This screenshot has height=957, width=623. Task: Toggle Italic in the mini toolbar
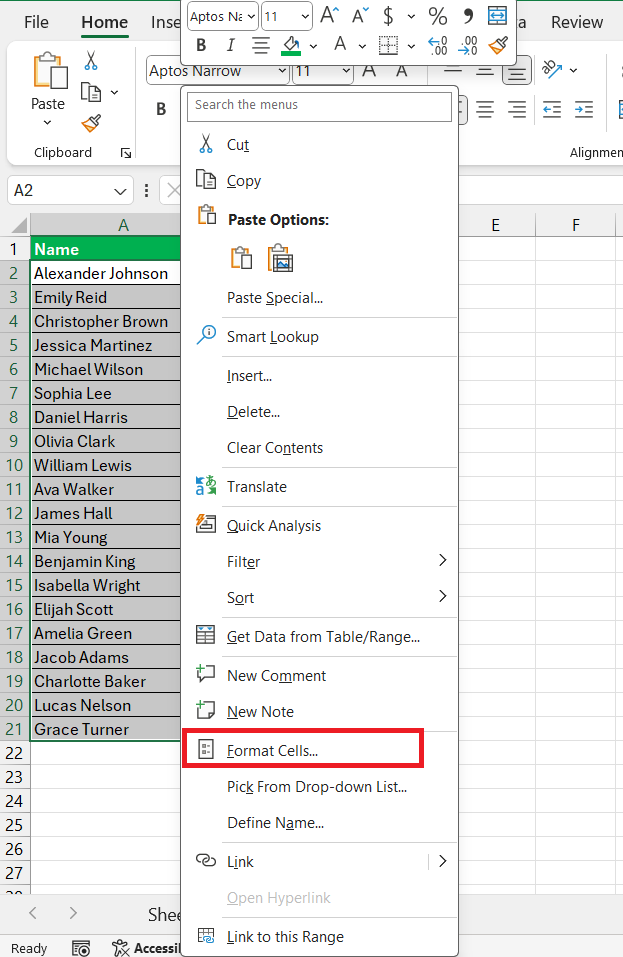pos(230,45)
